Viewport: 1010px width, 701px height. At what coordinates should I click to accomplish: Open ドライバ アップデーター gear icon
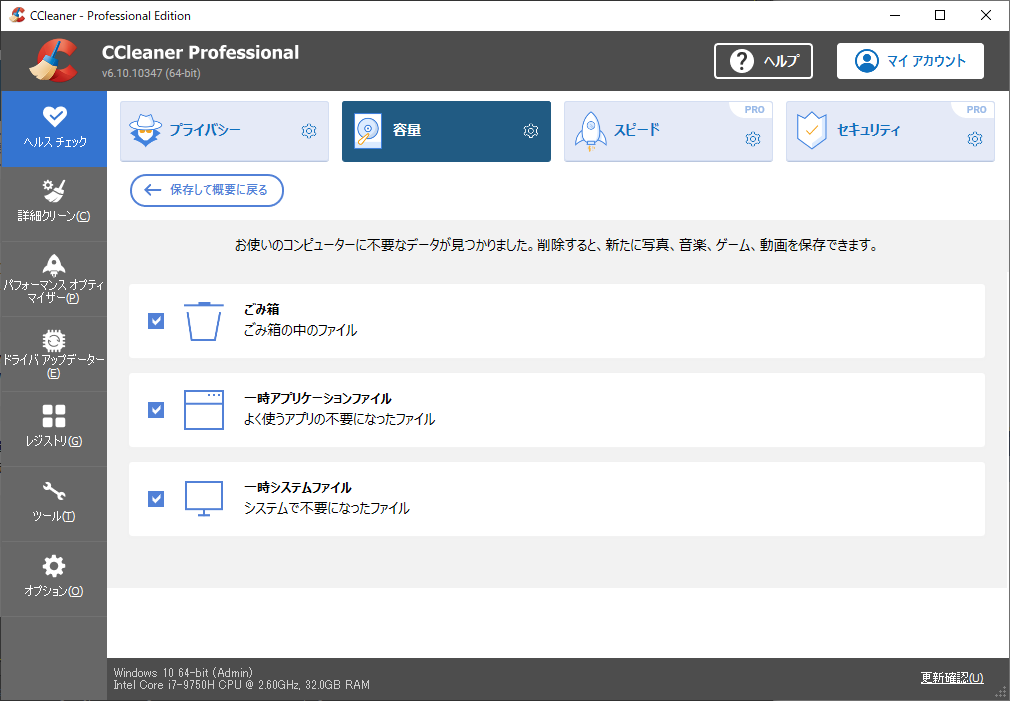53,340
